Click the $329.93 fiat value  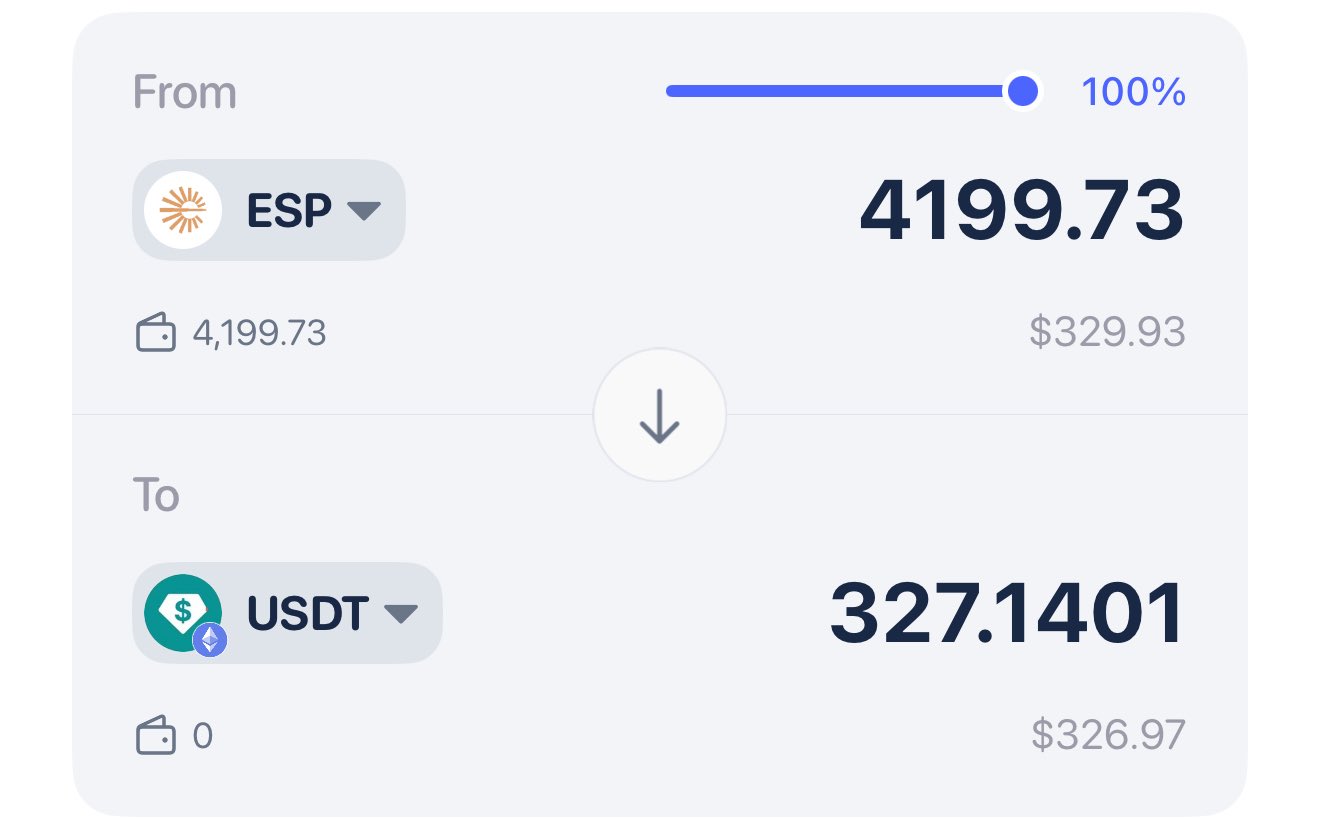click(x=1107, y=333)
